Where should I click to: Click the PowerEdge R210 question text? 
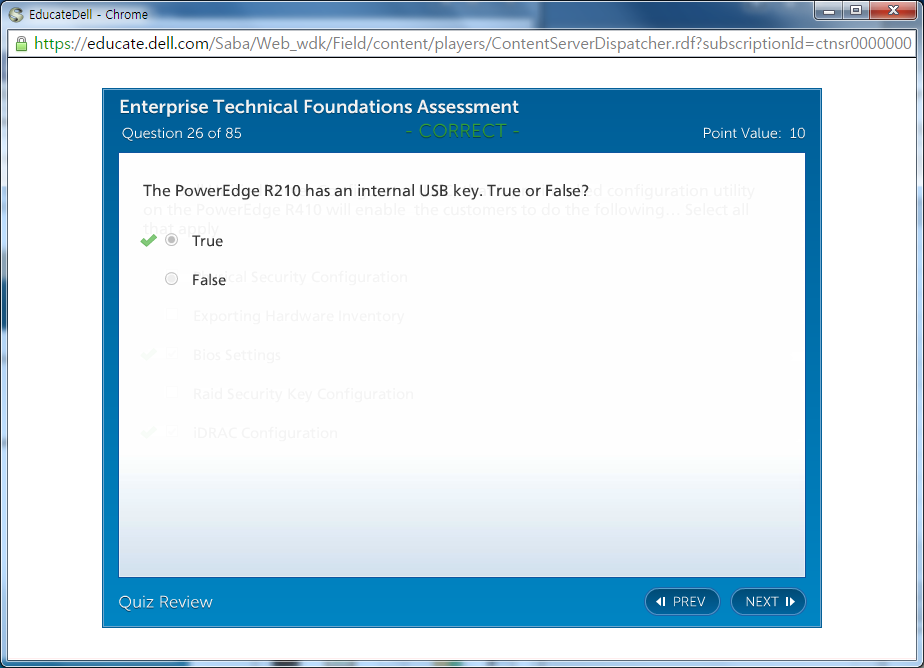pyautogui.click(x=365, y=190)
